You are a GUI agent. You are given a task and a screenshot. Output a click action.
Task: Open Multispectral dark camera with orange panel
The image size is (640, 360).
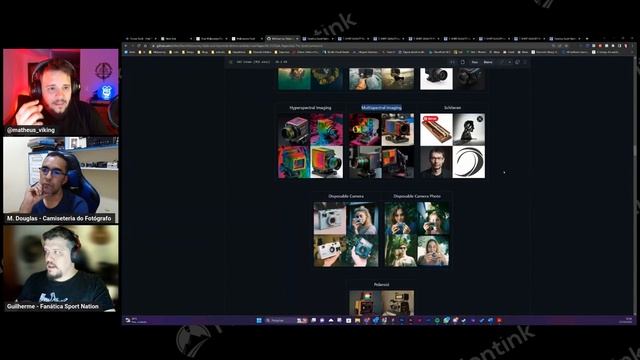pyautogui.click(x=398, y=162)
